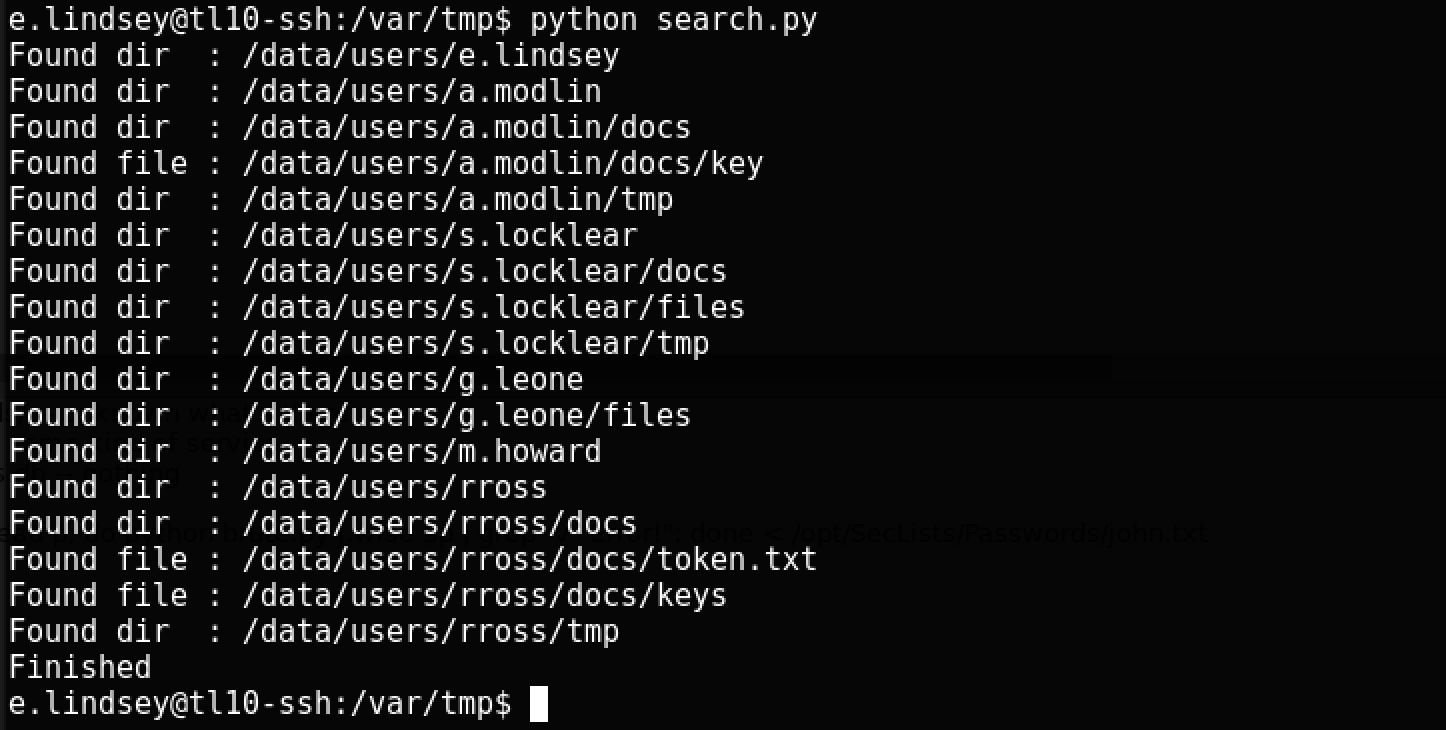Click the /data/users/rross/docs/keys file path

(x=484, y=595)
